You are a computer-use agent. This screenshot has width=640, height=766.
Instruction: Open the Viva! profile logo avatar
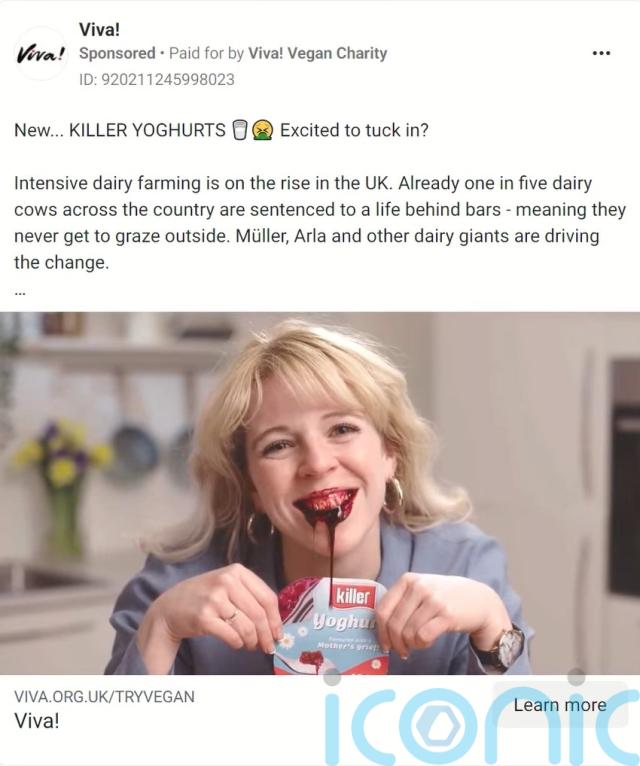[x=41, y=53]
